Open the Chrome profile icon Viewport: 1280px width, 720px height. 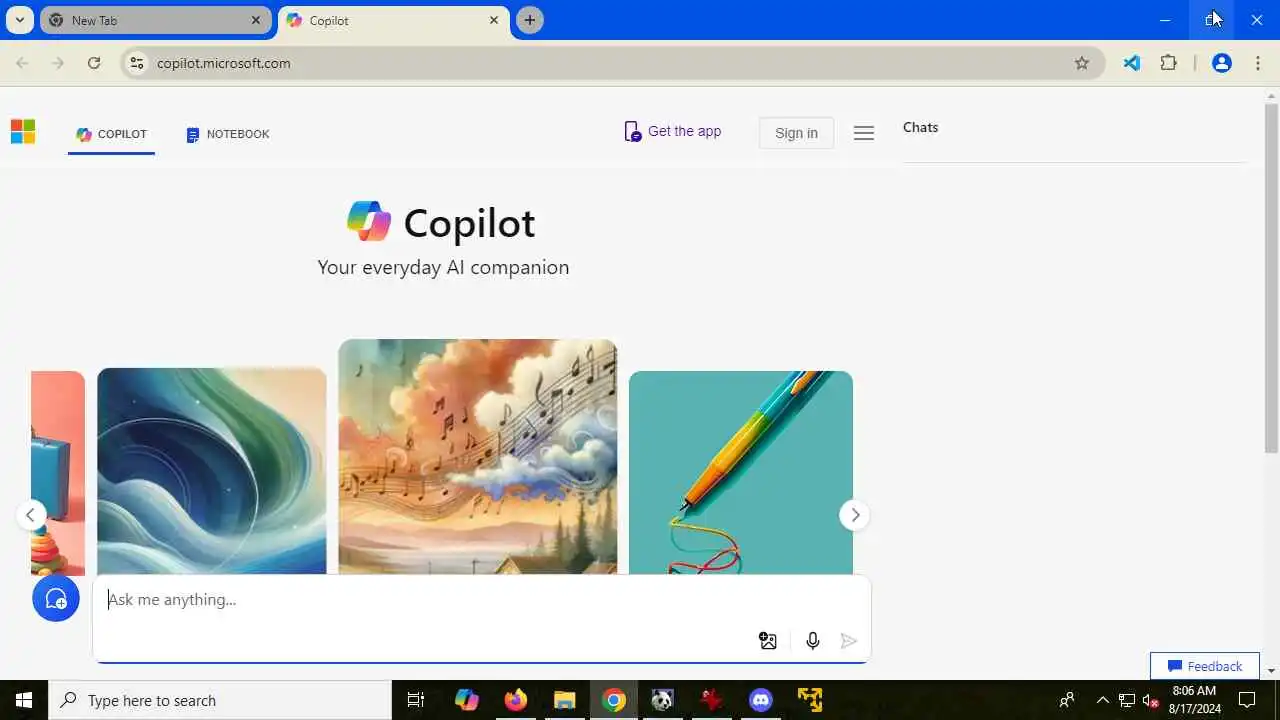click(x=1221, y=63)
